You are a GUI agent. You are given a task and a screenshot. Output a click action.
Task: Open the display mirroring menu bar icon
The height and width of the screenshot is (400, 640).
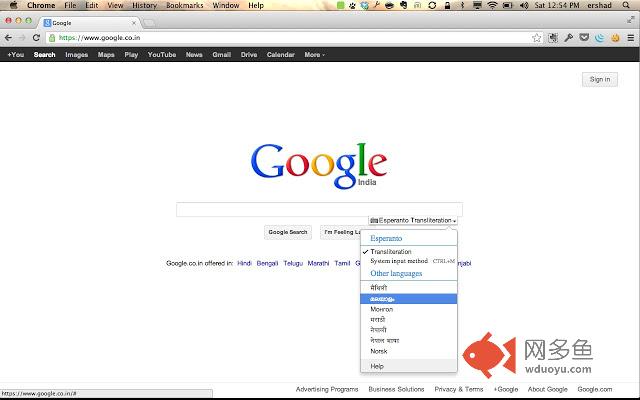477,5
